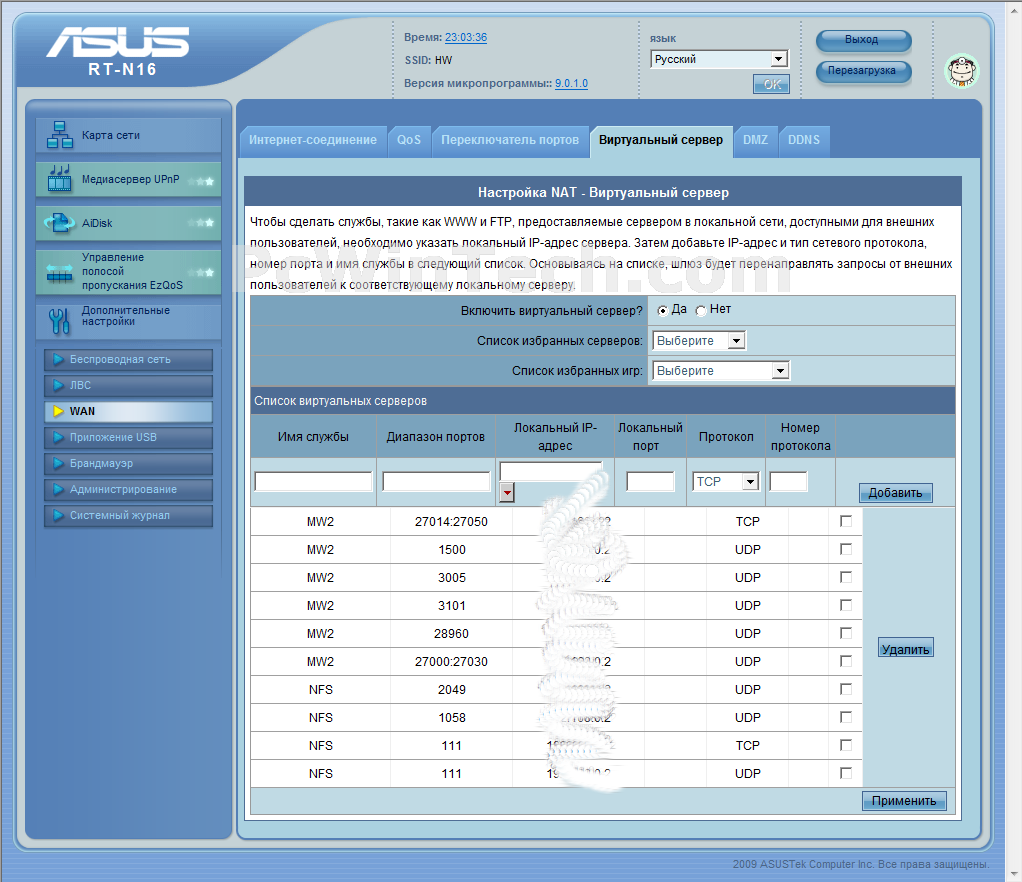Switch to the DDNS tab
Image resolution: width=1022 pixels, height=882 pixels.
(x=804, y=140)
